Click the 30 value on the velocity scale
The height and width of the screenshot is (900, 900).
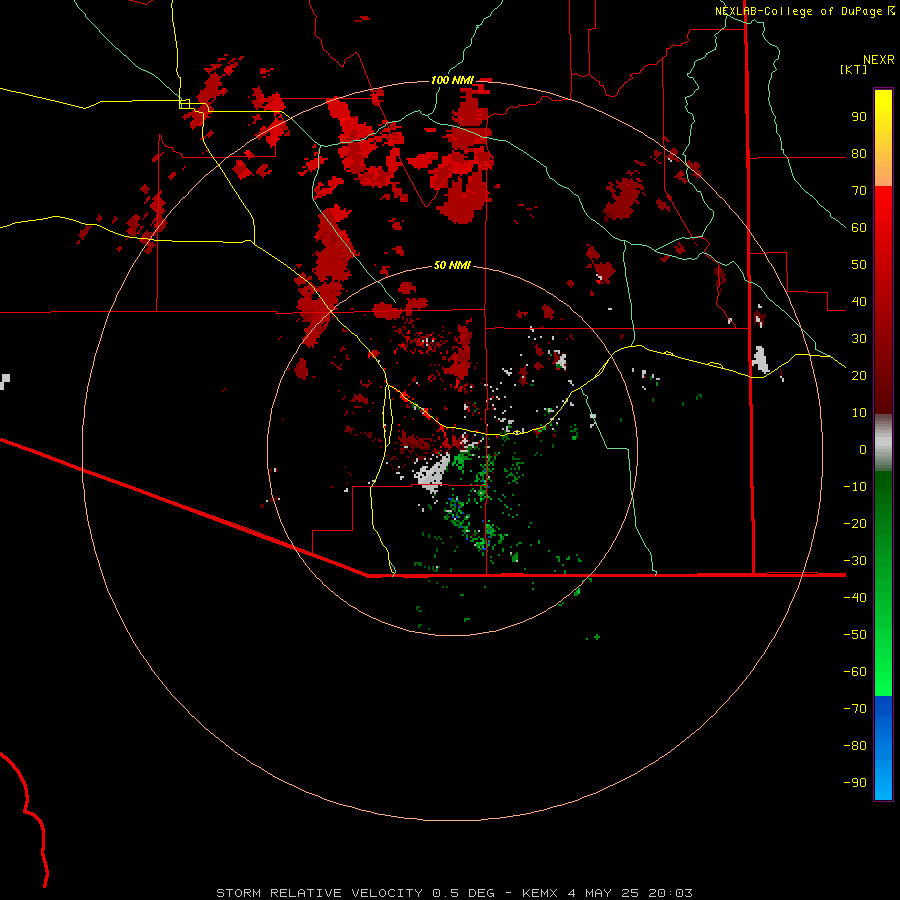[859, 339]
